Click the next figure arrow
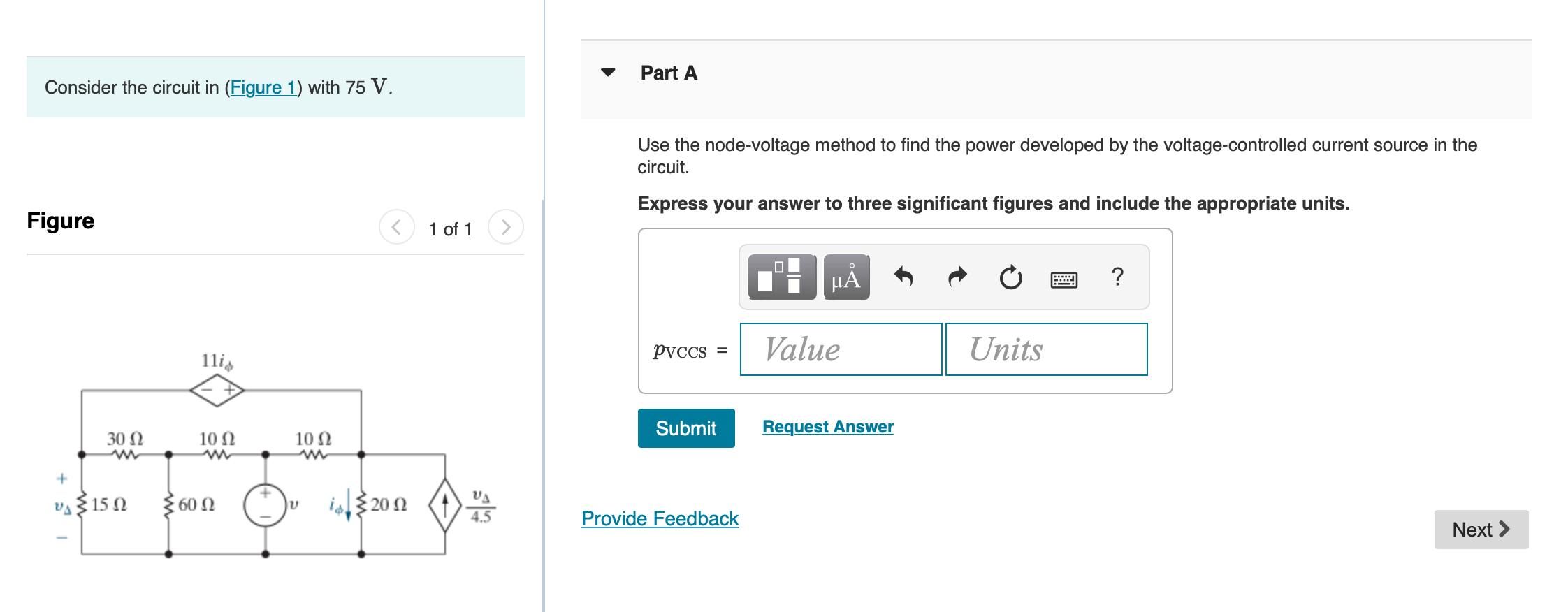 (506, 227)
